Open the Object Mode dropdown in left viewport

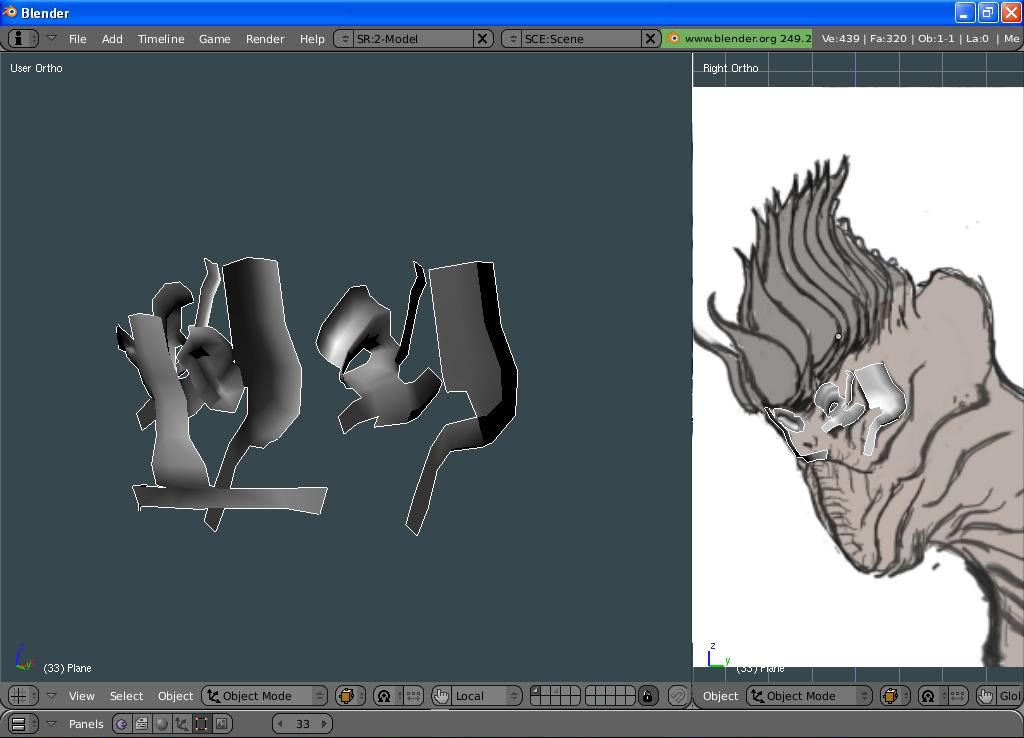pos(265,696)
